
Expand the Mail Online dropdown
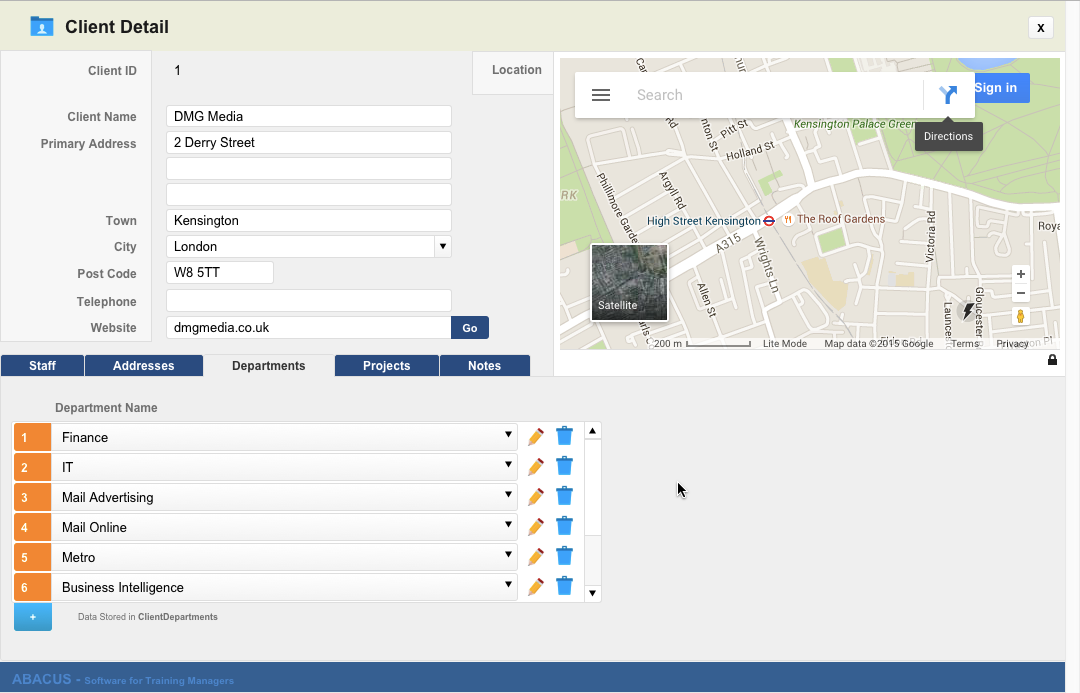[x=508, y=524]
